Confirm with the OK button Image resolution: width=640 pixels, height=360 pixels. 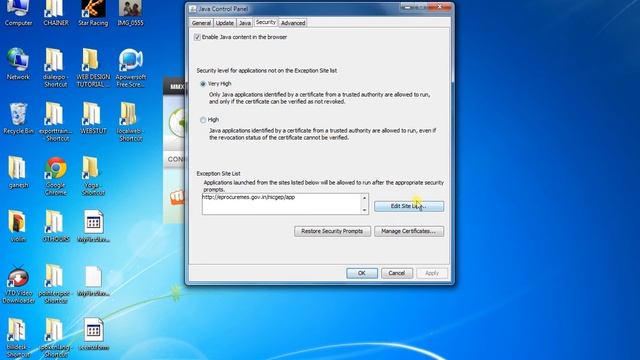coord(362,273)
